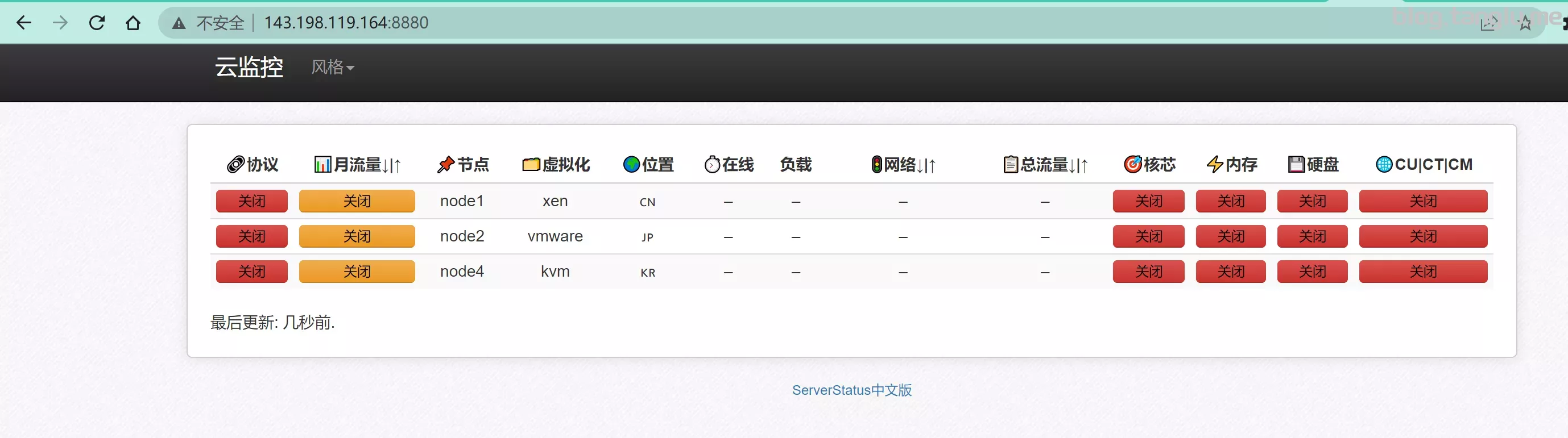Click node2 orange monthly traffic 关闭 bar
This screenshot has height=438, width=1568.
pos(357,237)
